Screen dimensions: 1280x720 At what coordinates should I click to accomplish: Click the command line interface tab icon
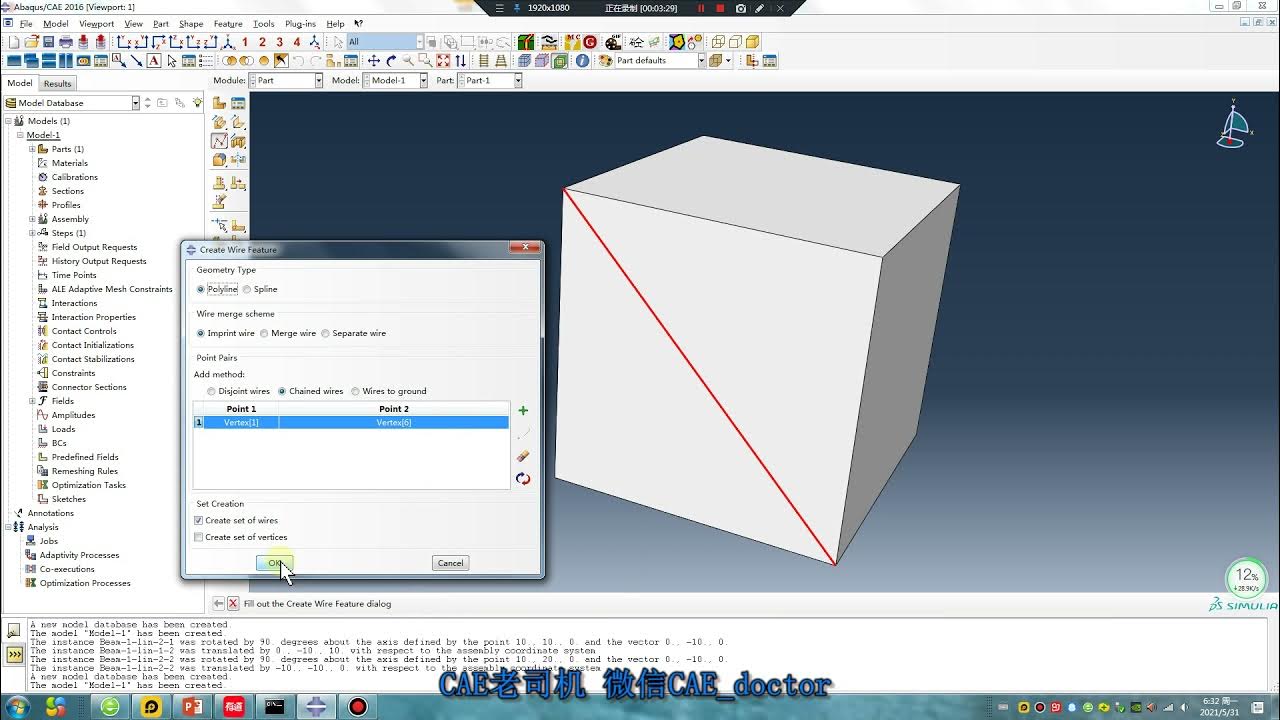(15, 654)
